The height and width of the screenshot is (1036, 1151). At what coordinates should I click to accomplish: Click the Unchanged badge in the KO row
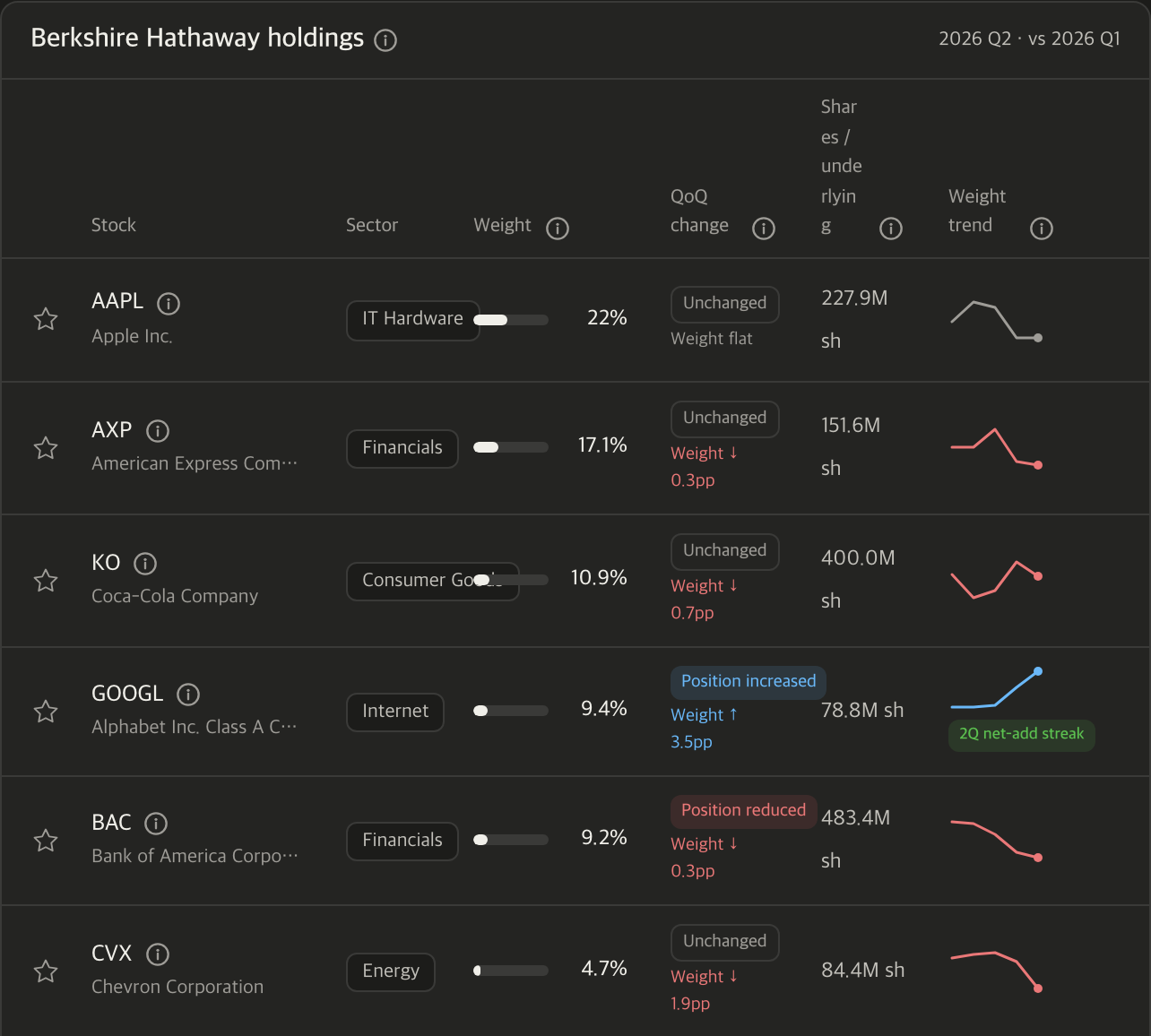(x=725, y=551)
